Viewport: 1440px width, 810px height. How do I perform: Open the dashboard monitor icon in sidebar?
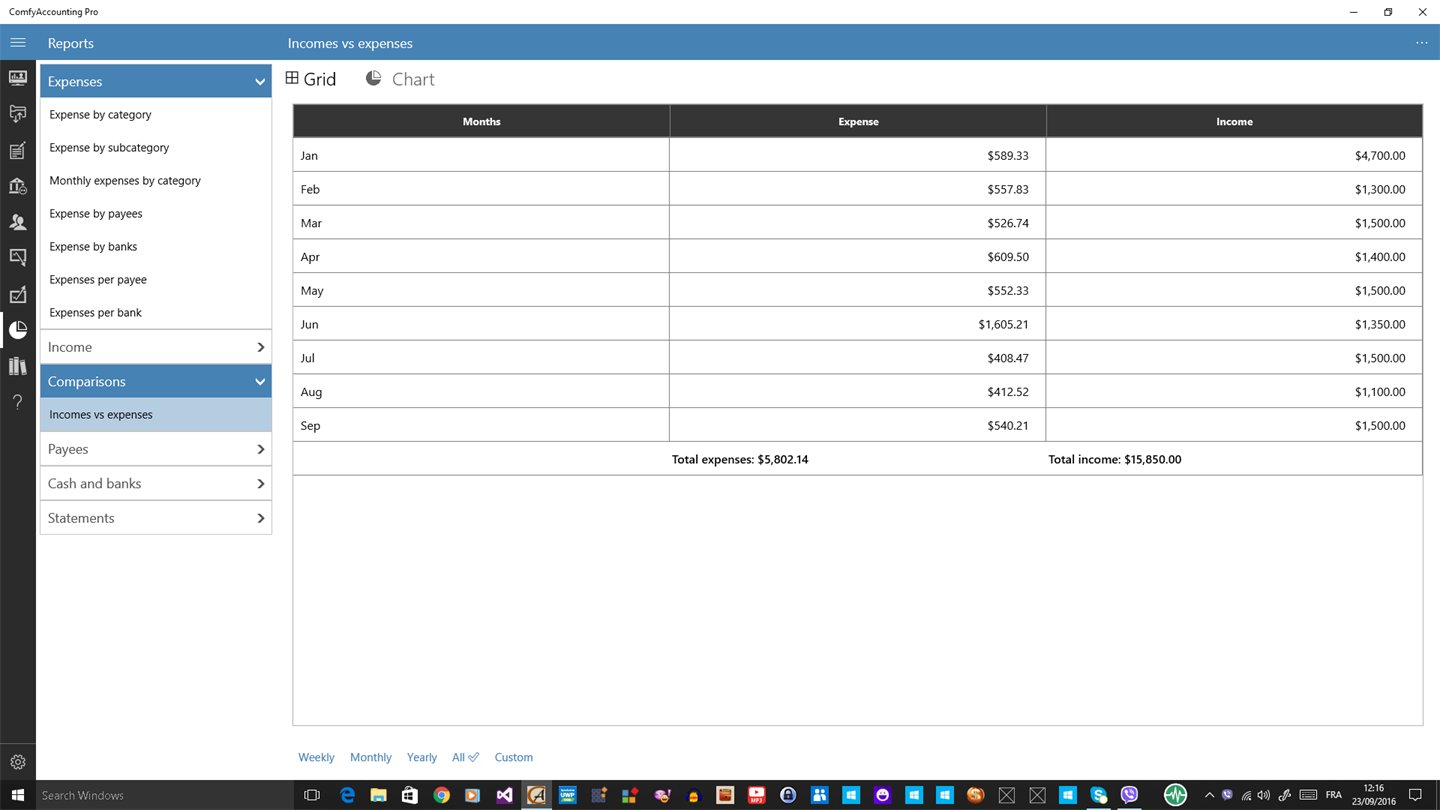point(18,78)
